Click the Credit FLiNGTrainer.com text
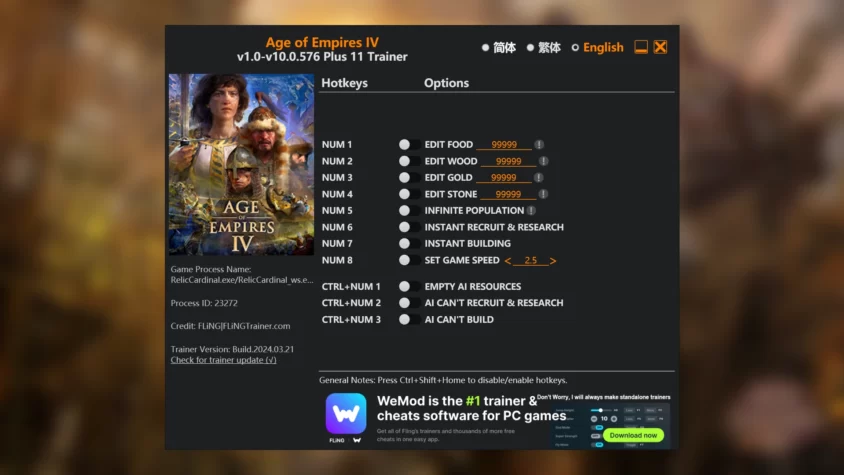844x475 pixels. click(230, 326)
